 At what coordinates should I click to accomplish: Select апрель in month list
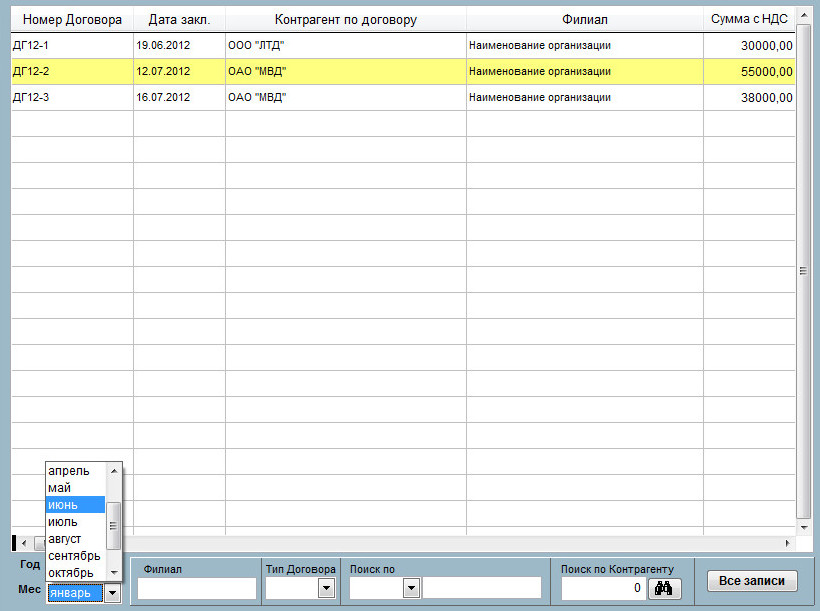(75, 471)
